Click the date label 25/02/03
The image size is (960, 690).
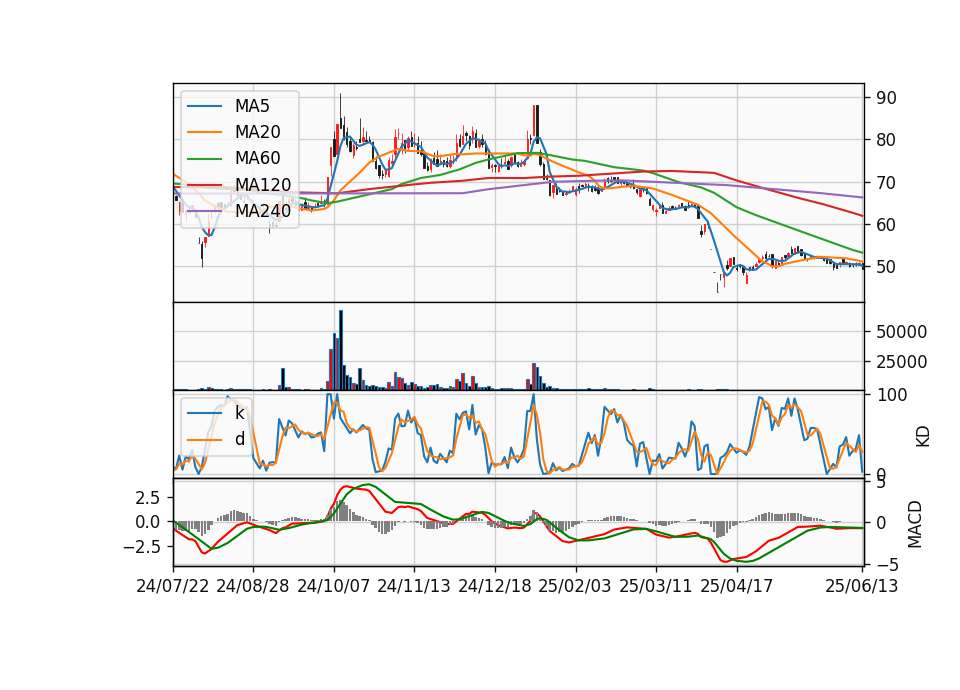(576, 586)
